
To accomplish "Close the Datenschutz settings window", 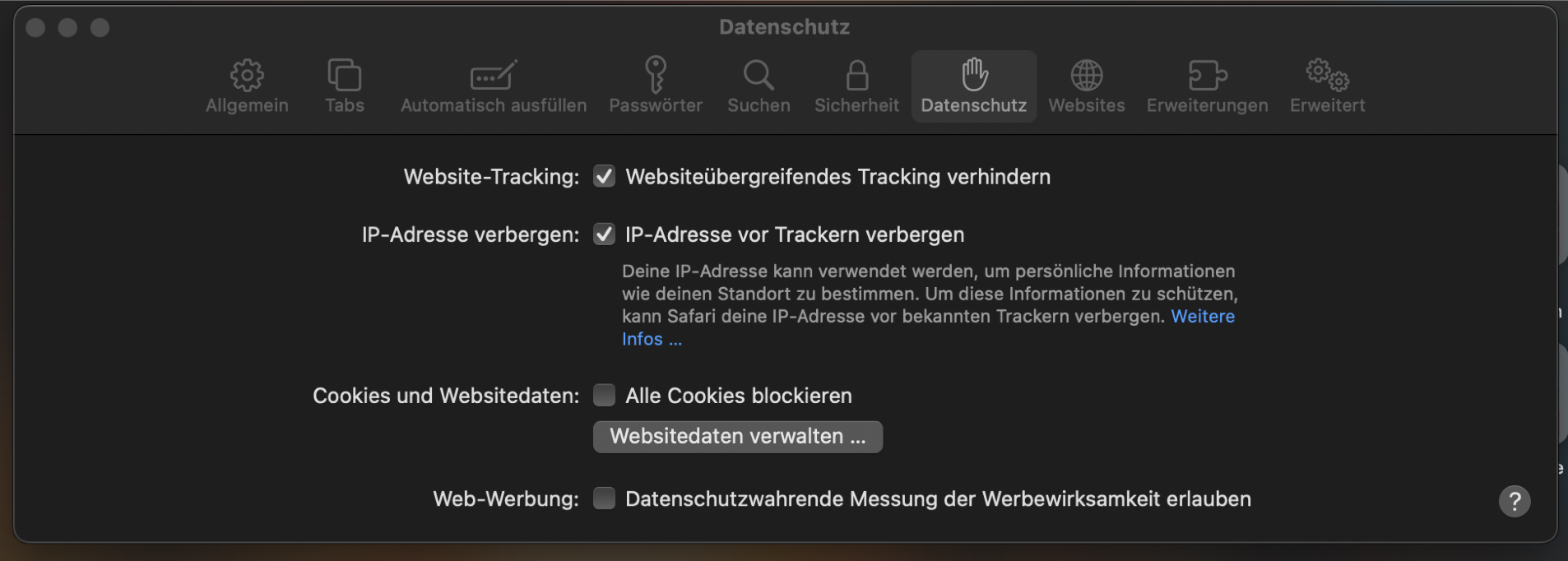I will pos(35,28).
